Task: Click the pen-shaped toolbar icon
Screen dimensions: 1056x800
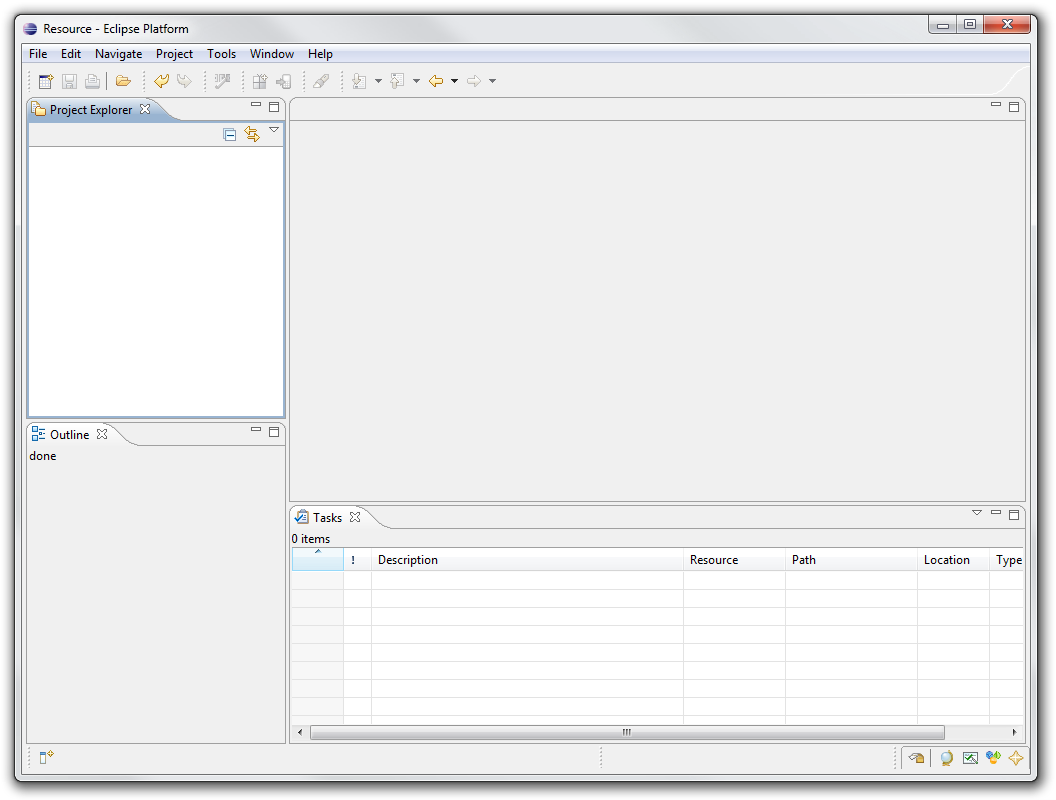Action: [x=321, y=81]
